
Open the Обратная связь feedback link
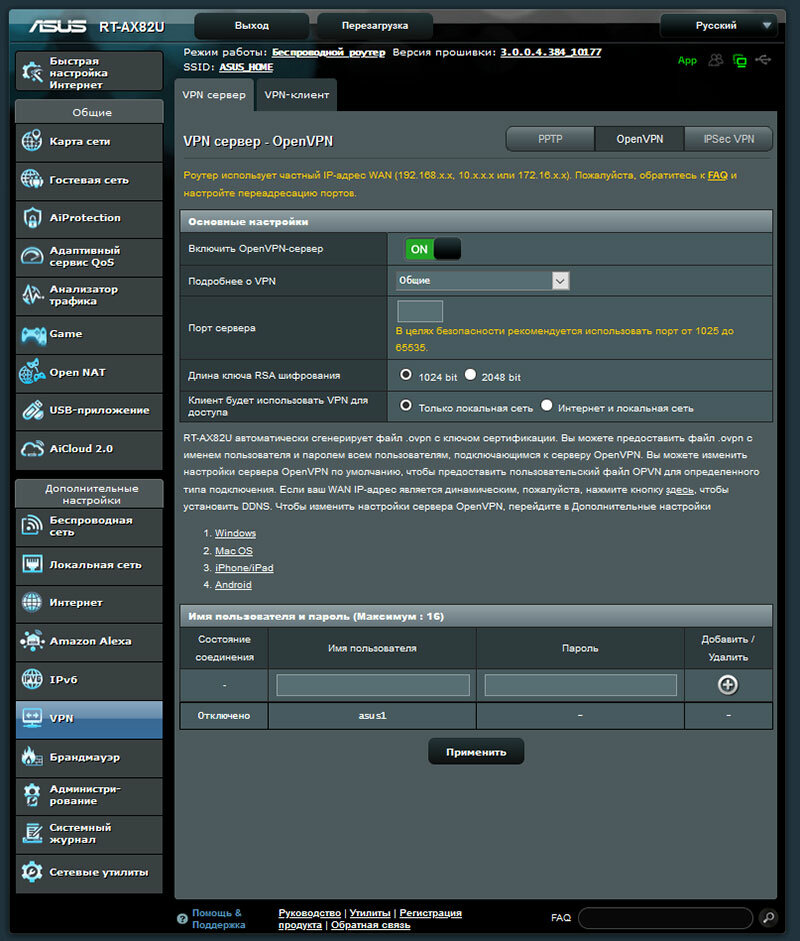pos(370,925)
